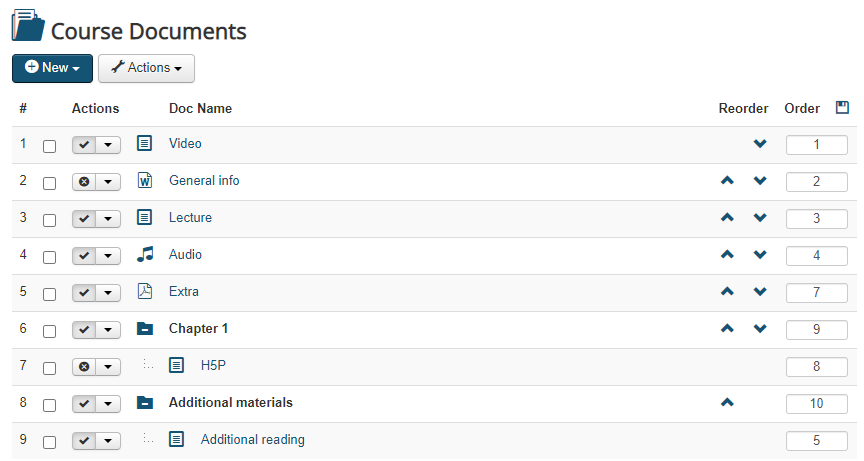The width and height of the screenshot is (864, 461).
Task: Collapse the Additional materials folder
Action: 144,403
